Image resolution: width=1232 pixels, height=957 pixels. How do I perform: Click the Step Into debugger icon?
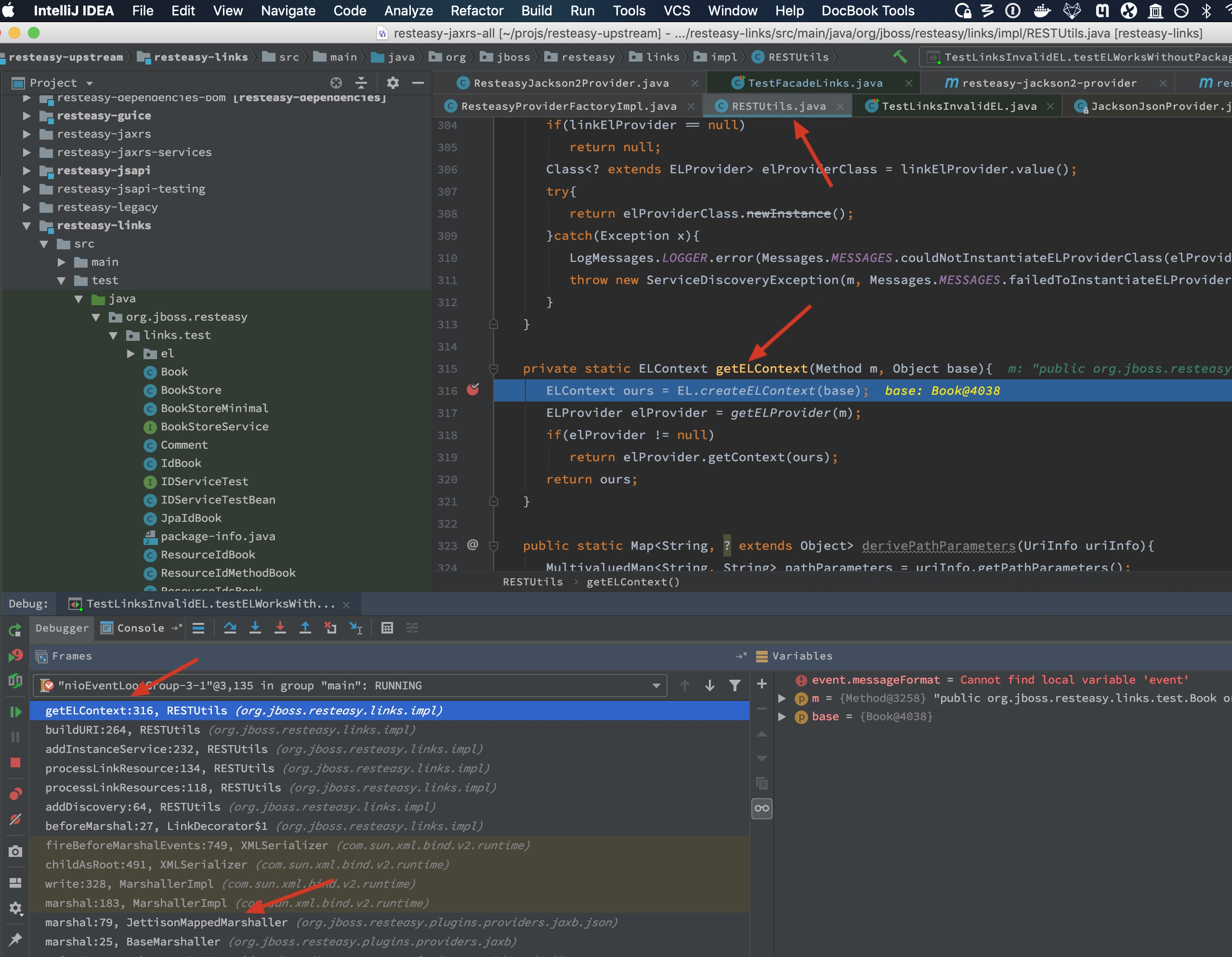pyautogui.click(x=255, y=628)
